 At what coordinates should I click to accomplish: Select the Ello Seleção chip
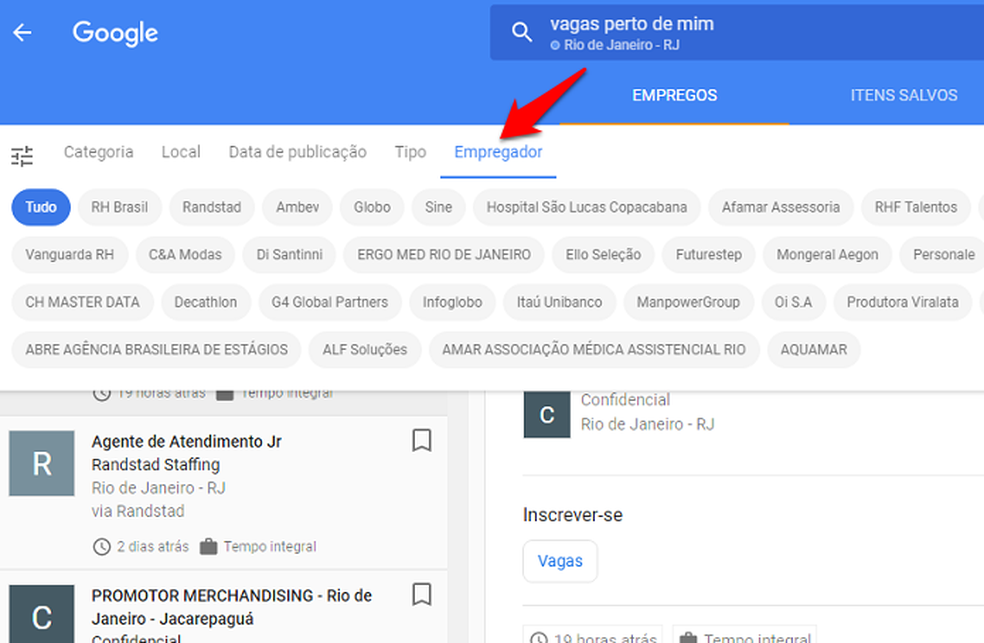pos(603,255)
